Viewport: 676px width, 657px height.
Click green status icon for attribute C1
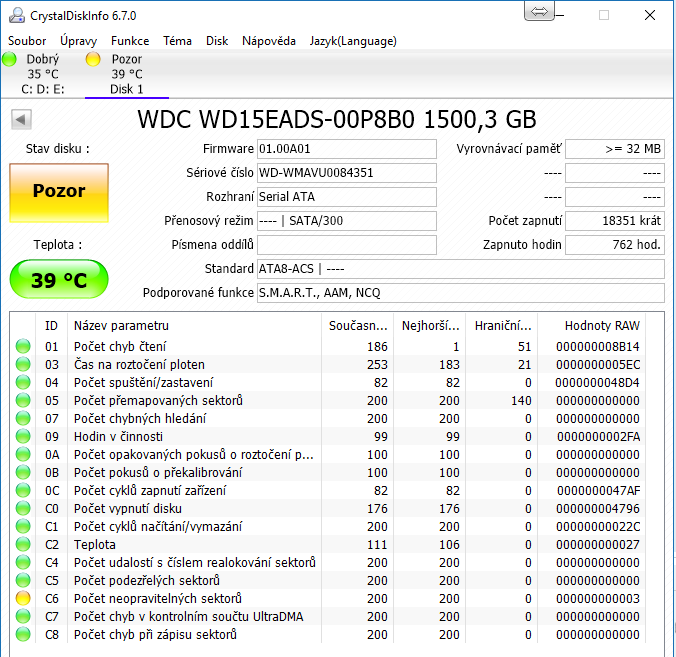pos(23,526)
